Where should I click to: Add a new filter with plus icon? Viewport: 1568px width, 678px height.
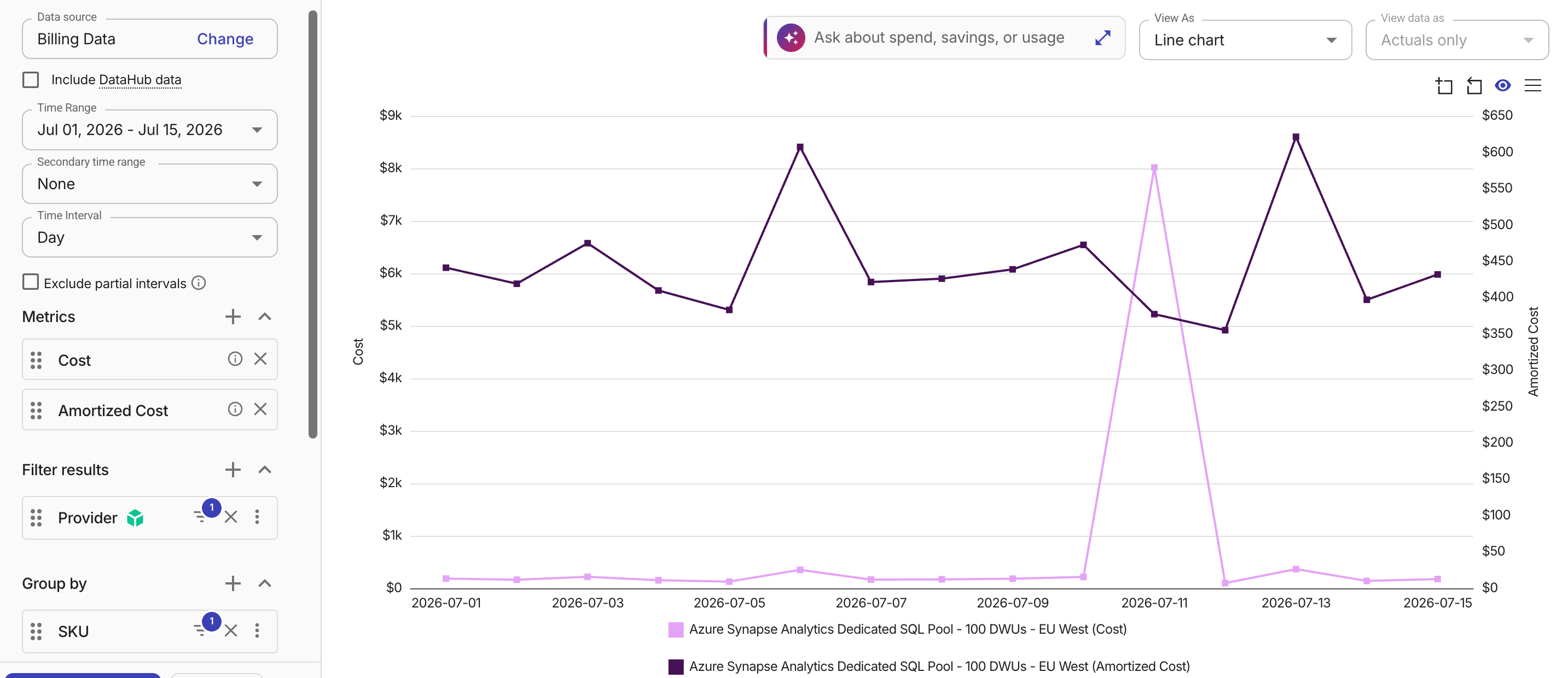pos(233,470)
